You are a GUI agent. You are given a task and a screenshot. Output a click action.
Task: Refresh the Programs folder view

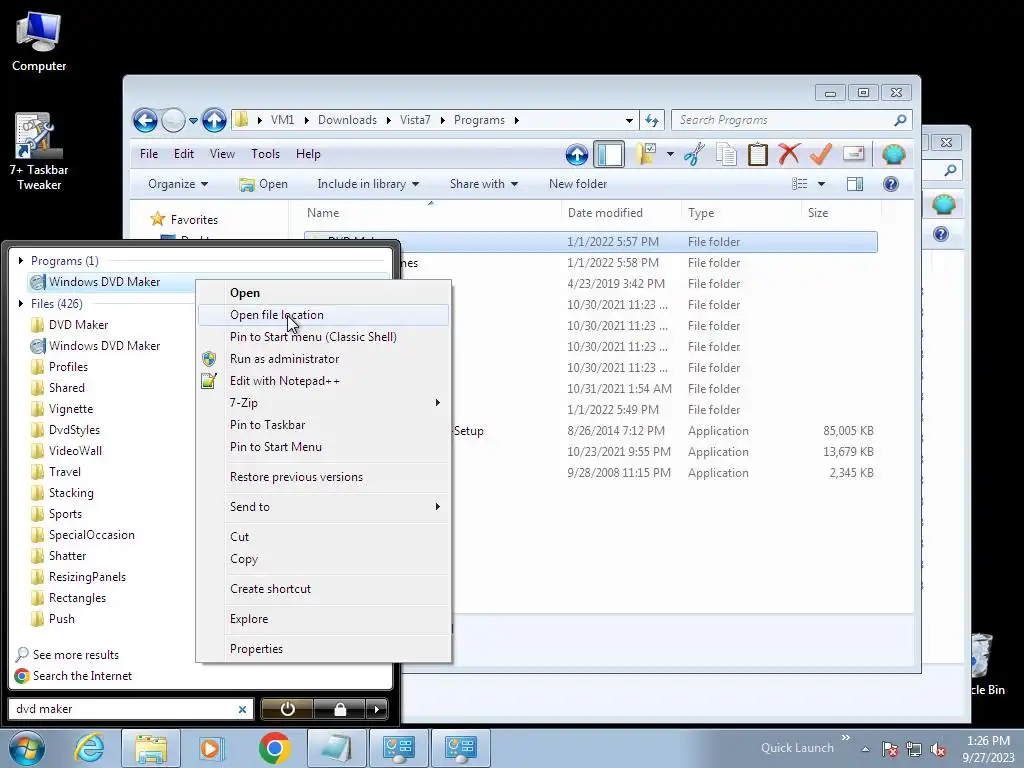(652, 120)
